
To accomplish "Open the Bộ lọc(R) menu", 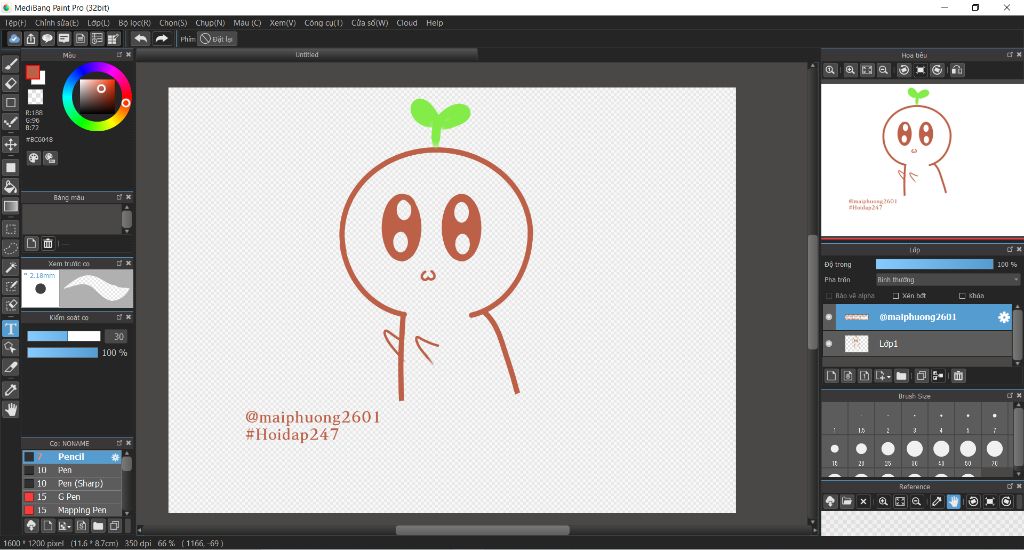I will pyautogui.click(x=135, y=23).
